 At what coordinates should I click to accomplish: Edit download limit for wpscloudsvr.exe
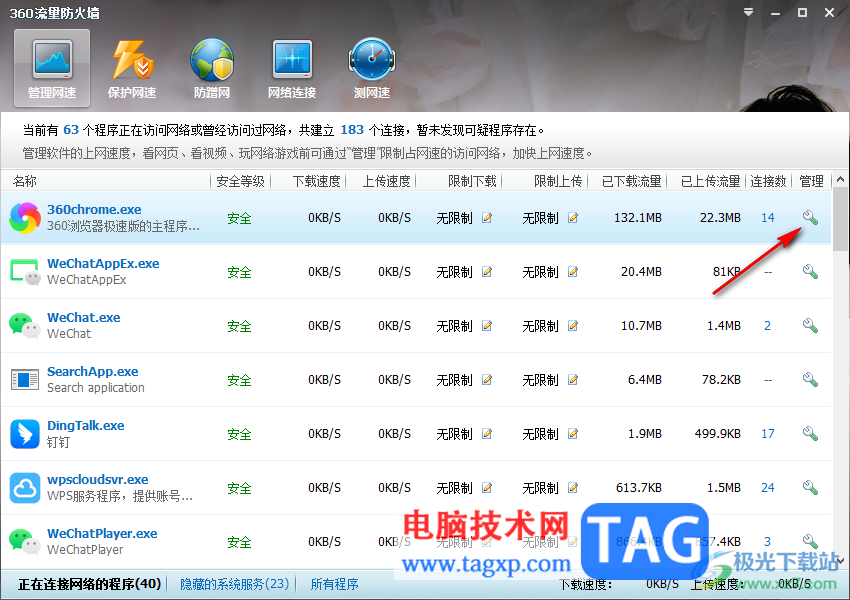point(487,487)
